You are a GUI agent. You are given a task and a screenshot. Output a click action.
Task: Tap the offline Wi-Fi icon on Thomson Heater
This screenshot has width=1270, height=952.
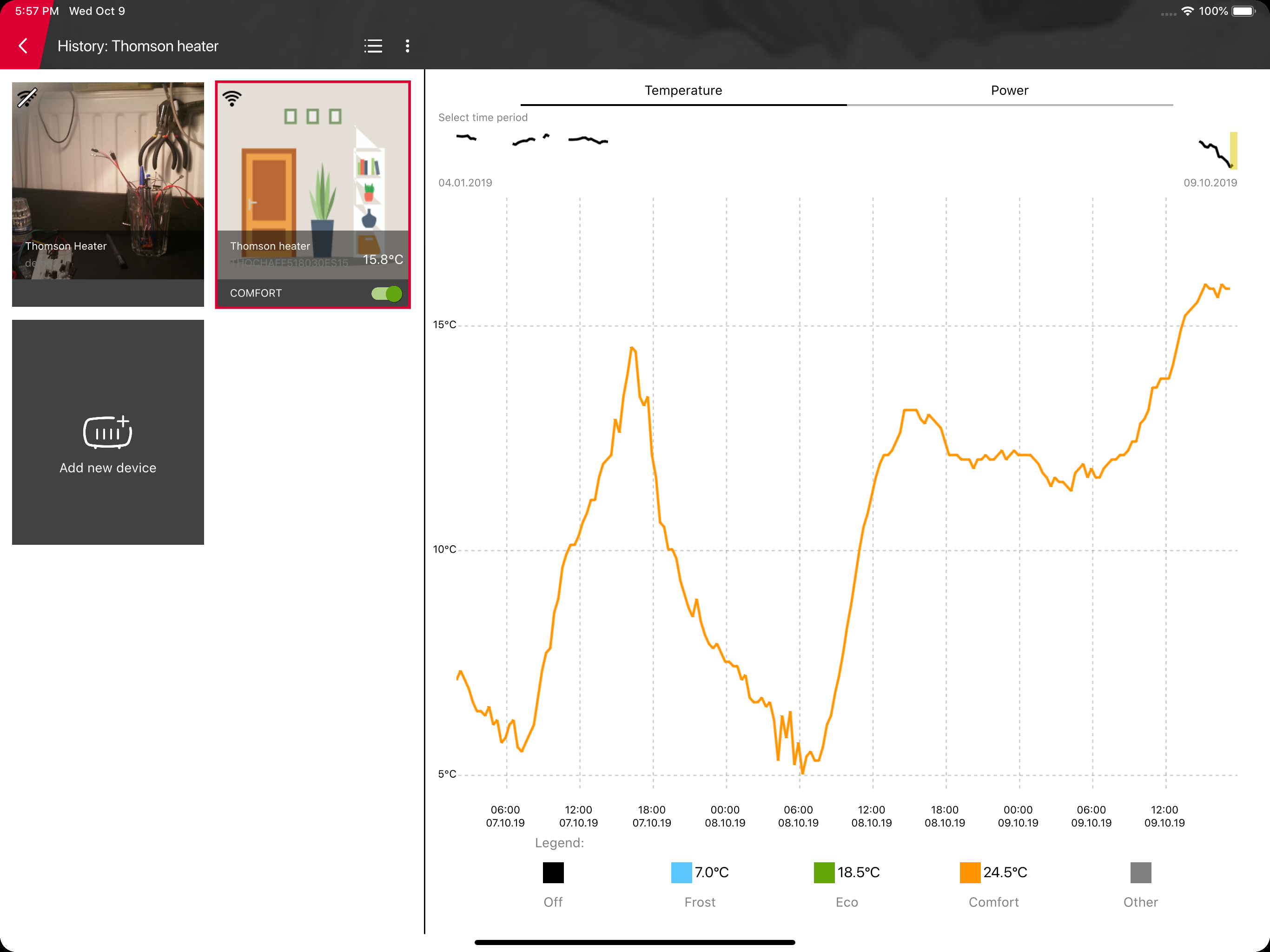click(x=27, y=98)
